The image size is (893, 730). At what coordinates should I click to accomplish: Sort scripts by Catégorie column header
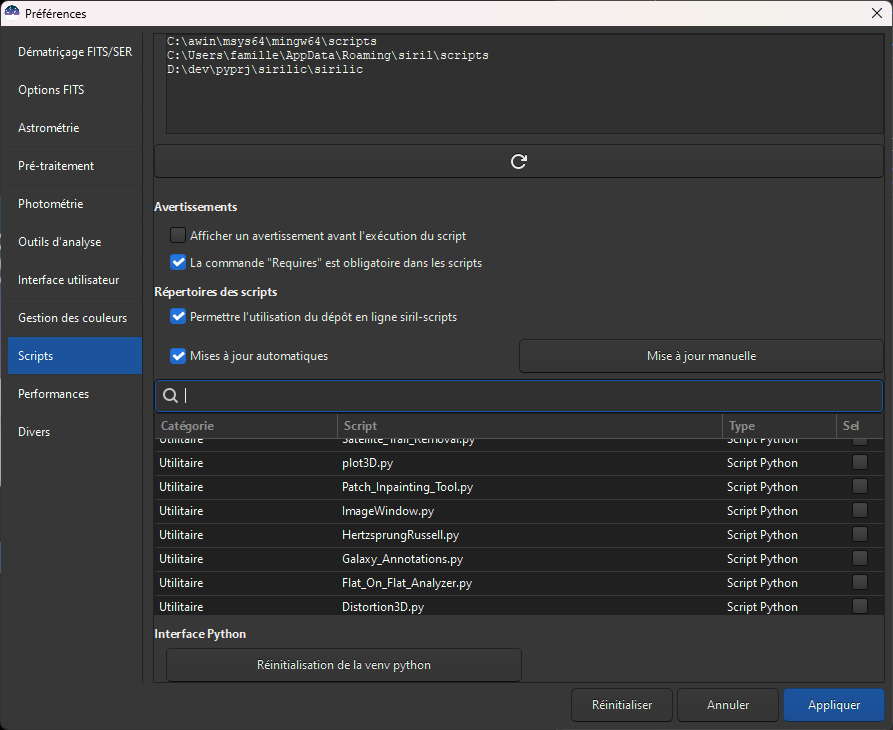click(x=244, y=426)
